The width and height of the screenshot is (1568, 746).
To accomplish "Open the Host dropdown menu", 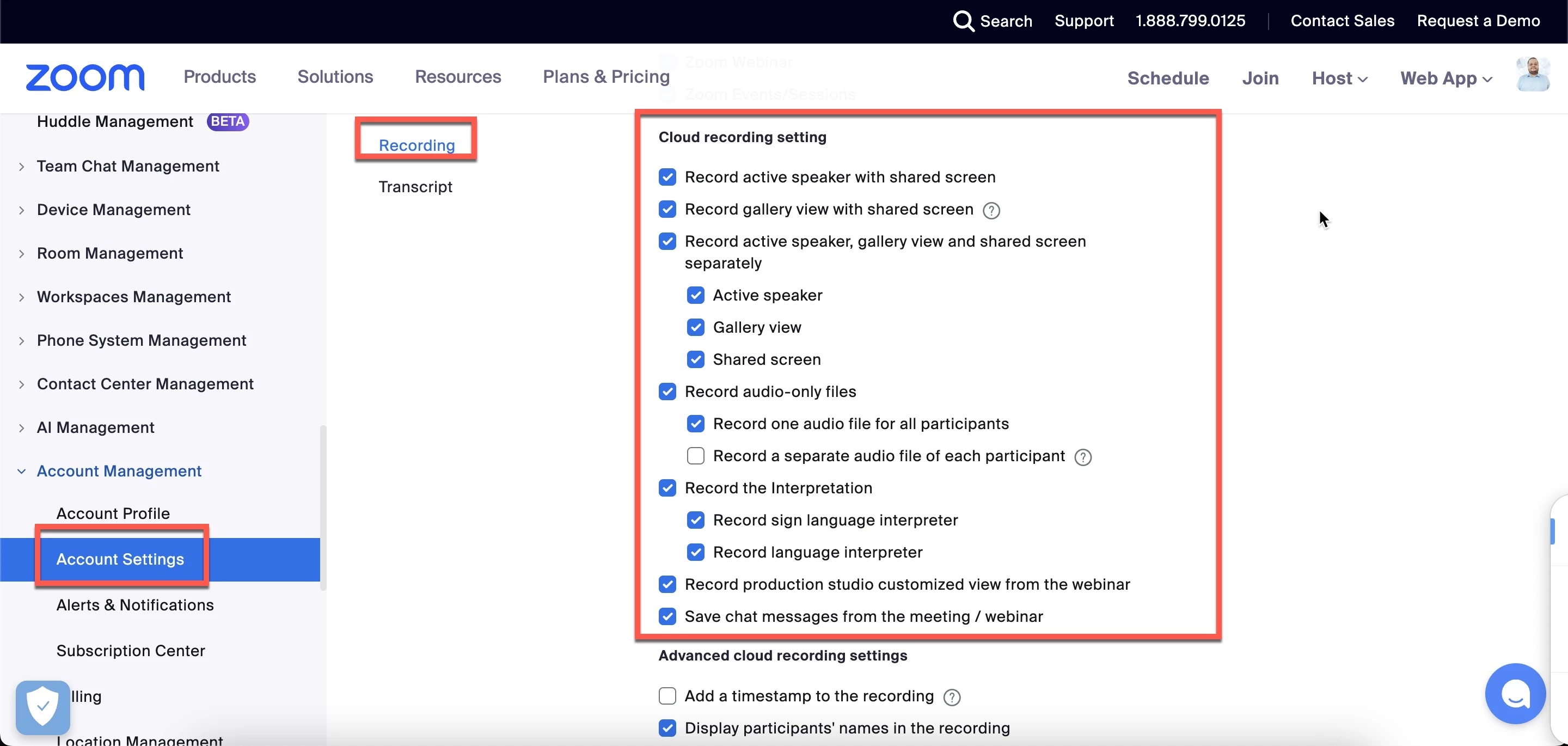I will point(1339,78).
